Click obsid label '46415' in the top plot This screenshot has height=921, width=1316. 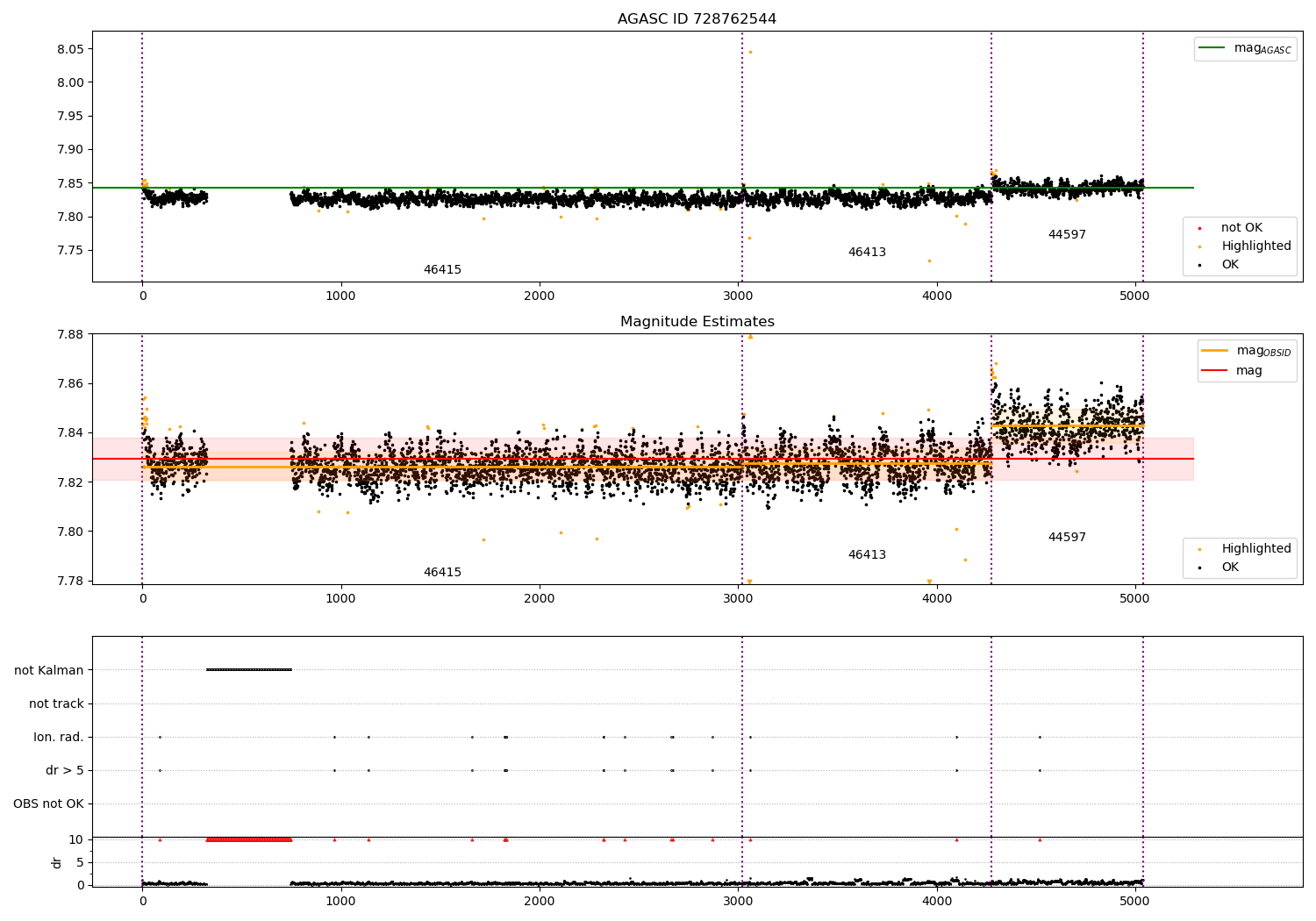442,270
